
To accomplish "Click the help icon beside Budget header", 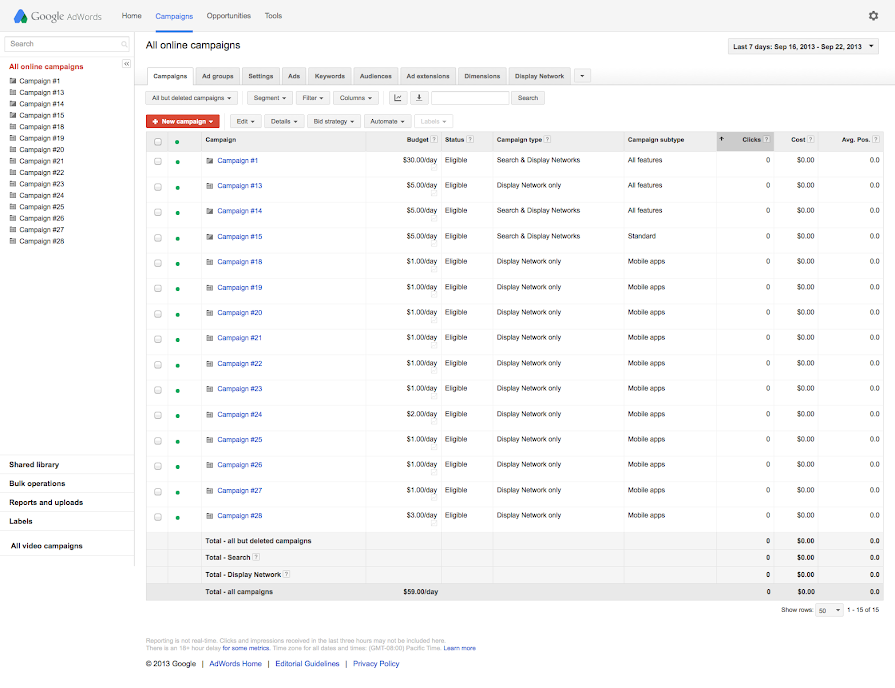I will [x=434, y=140].
